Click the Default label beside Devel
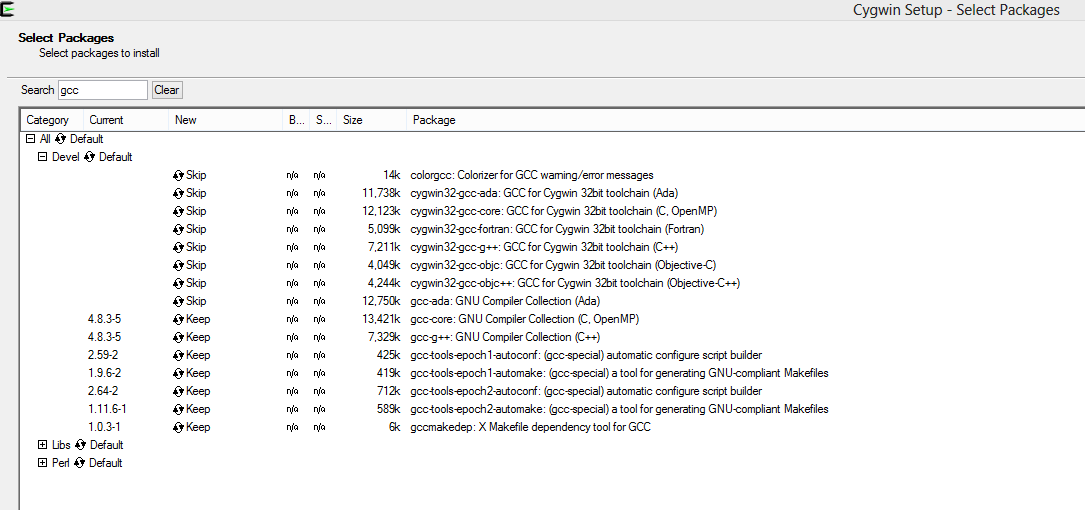The width and height of the screenshot is (1085, 510). coord(116,157)
